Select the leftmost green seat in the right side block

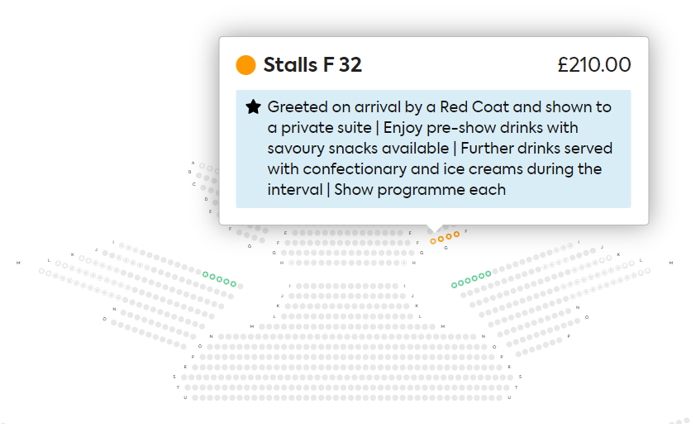pyautogui.click(x=454, y=285)
